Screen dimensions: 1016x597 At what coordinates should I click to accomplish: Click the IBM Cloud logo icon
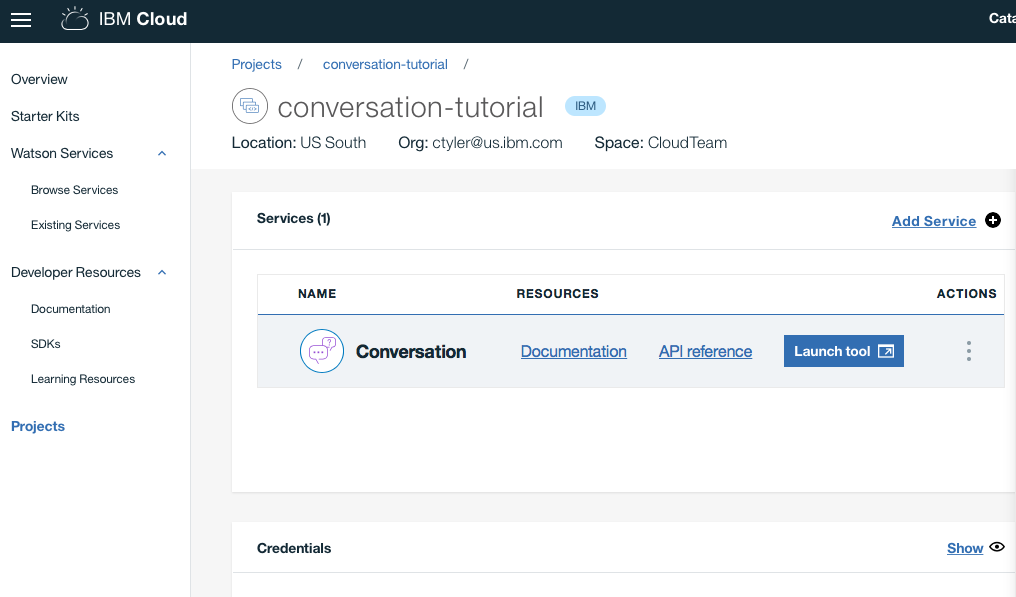(x=75, y=19)
